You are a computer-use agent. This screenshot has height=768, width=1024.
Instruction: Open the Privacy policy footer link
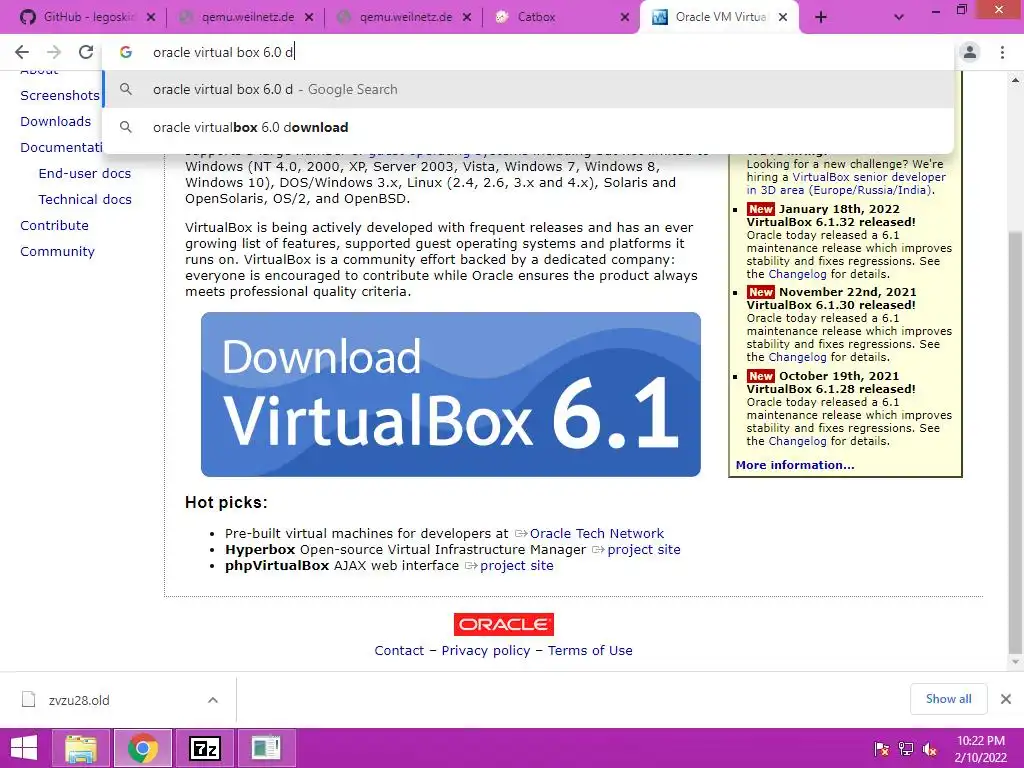[x=486, y=650]
